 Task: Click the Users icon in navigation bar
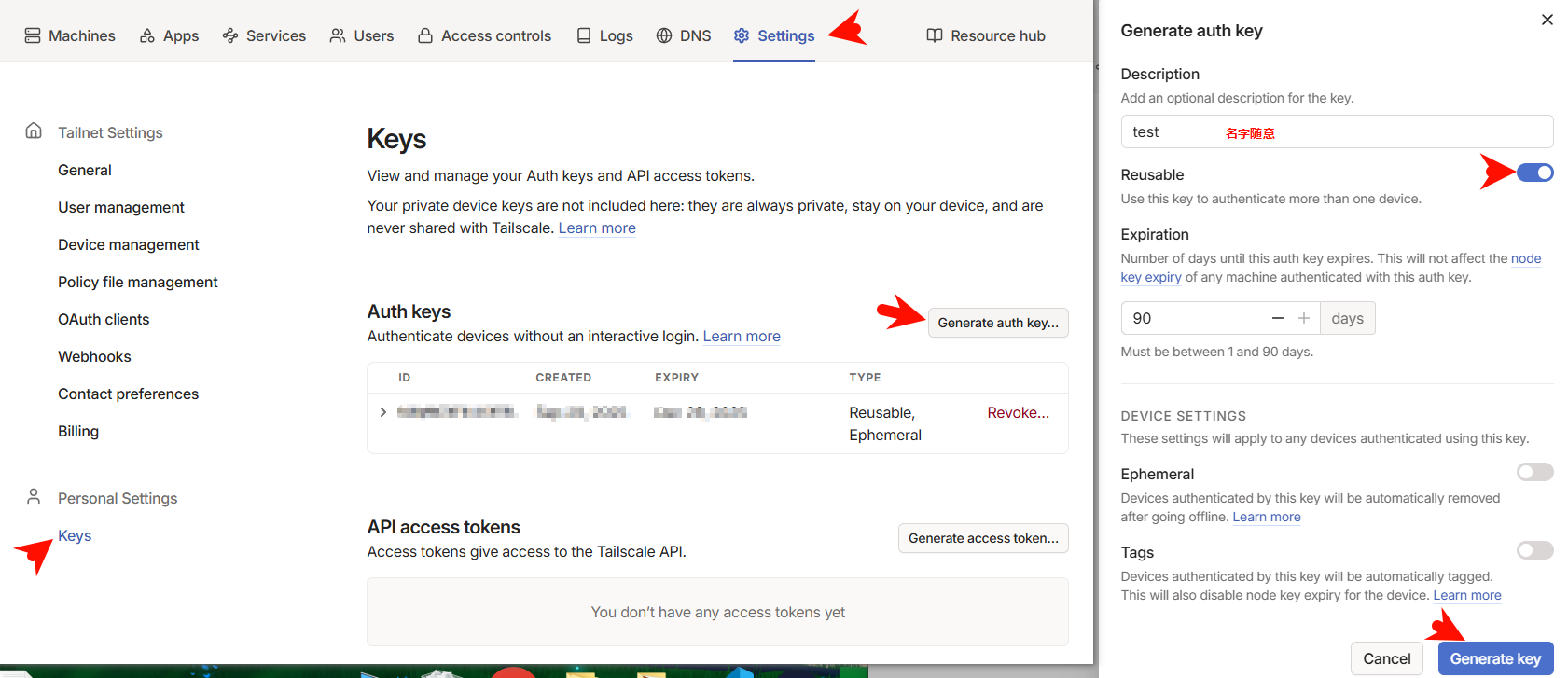pyautogui.click(x=338, y=35)
